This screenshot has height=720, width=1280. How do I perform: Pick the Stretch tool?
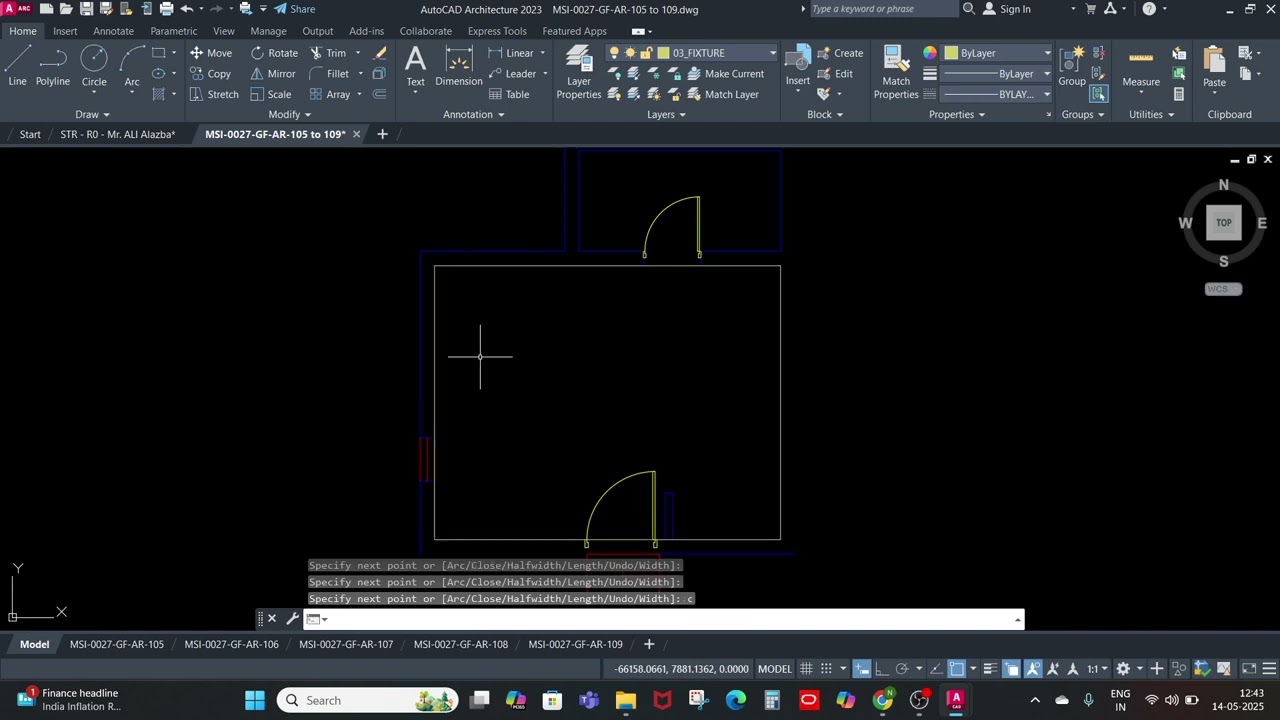click(214, 94)
